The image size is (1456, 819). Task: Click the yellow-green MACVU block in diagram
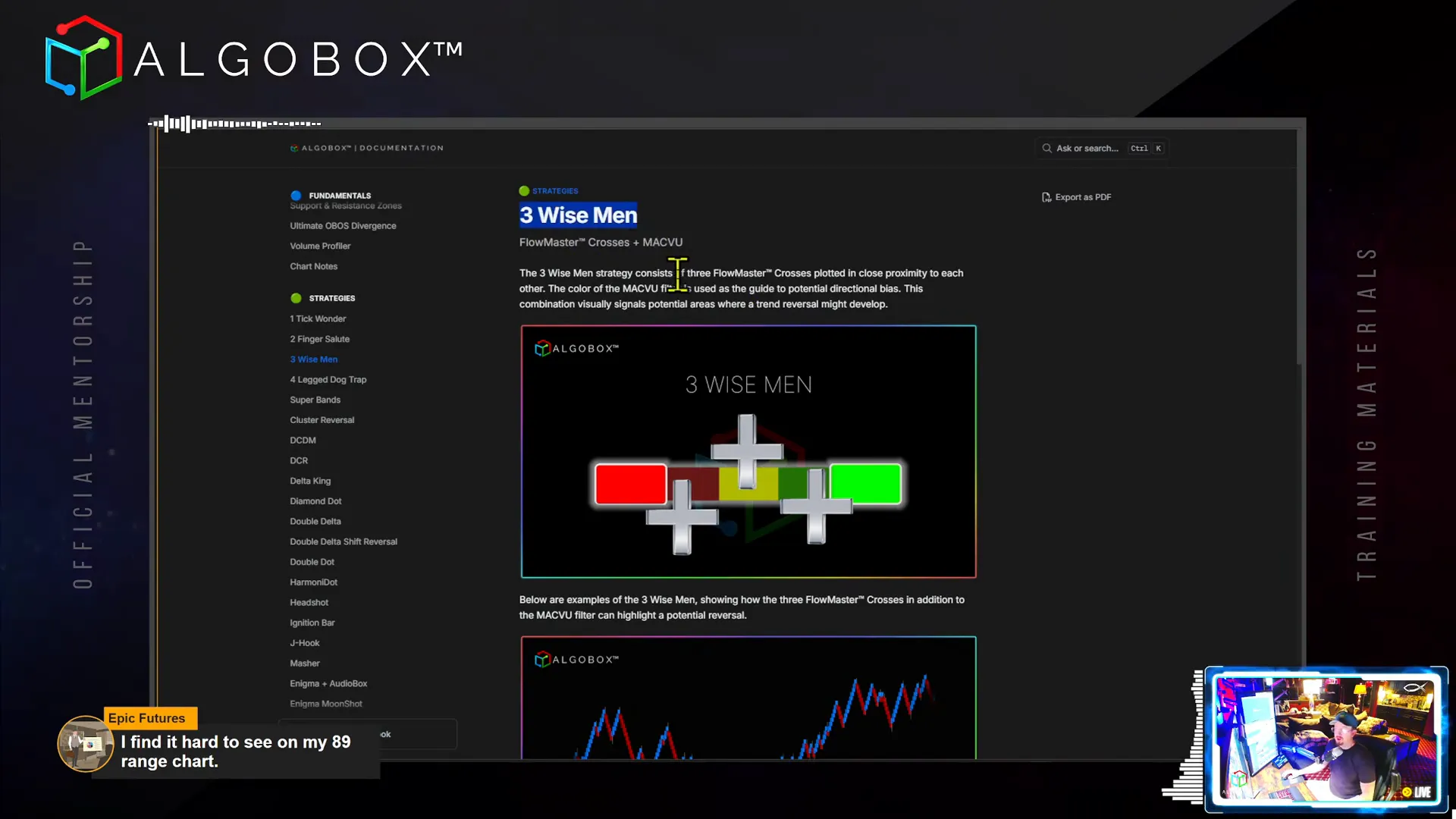(x=748, y=484)
